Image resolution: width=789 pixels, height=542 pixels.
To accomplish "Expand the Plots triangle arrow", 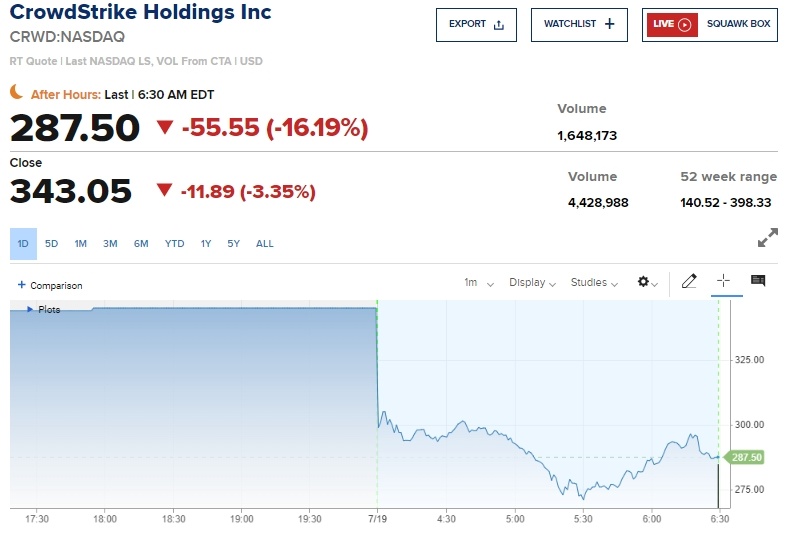I will (x=30, y=309).
